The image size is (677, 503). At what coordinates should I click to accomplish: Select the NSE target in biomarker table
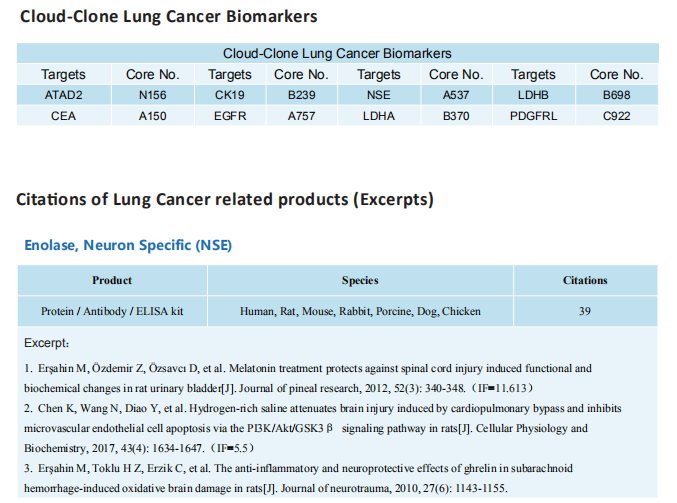[x=379, y=95]
